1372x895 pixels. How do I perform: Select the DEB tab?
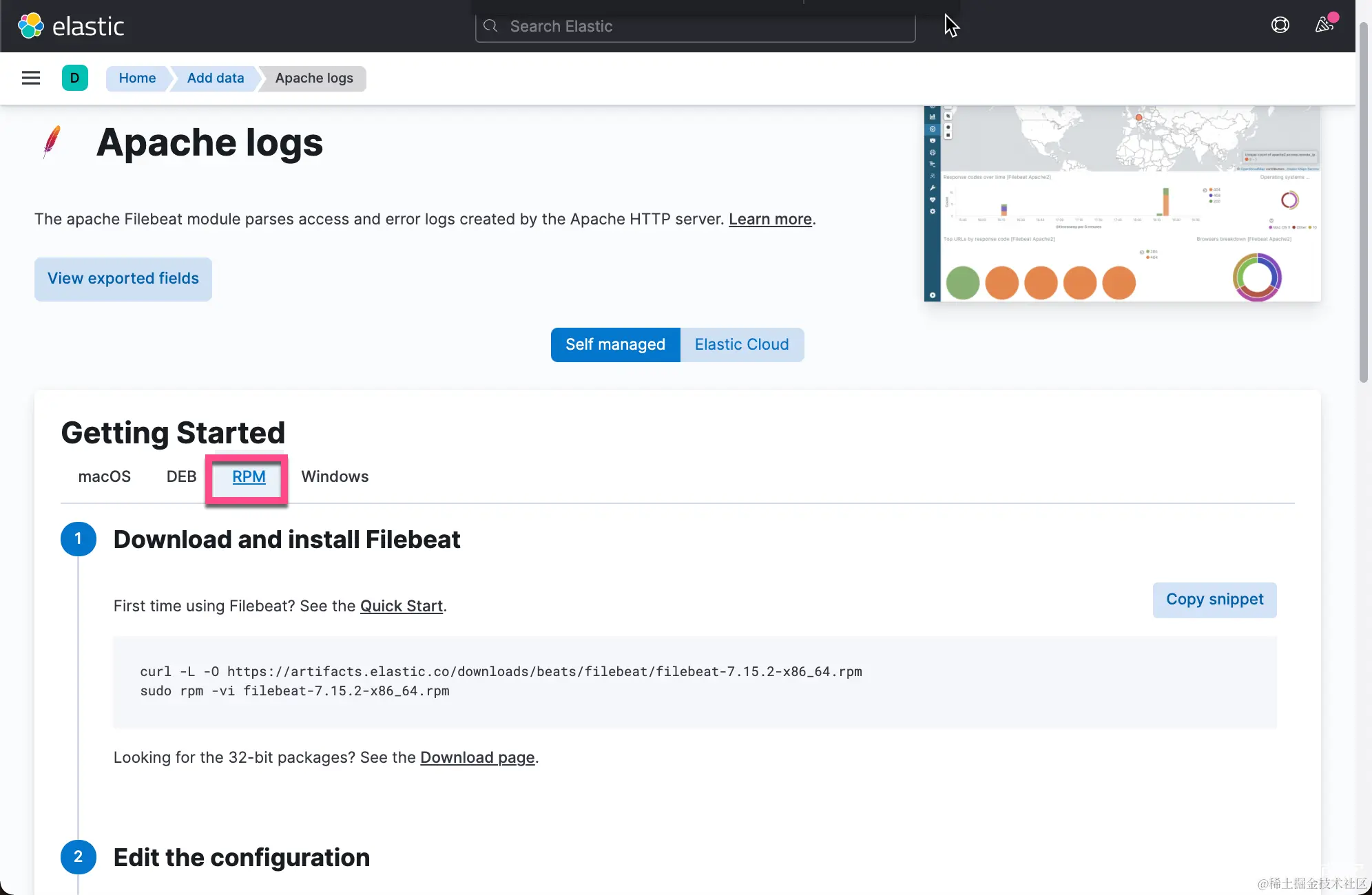(181, 476)
